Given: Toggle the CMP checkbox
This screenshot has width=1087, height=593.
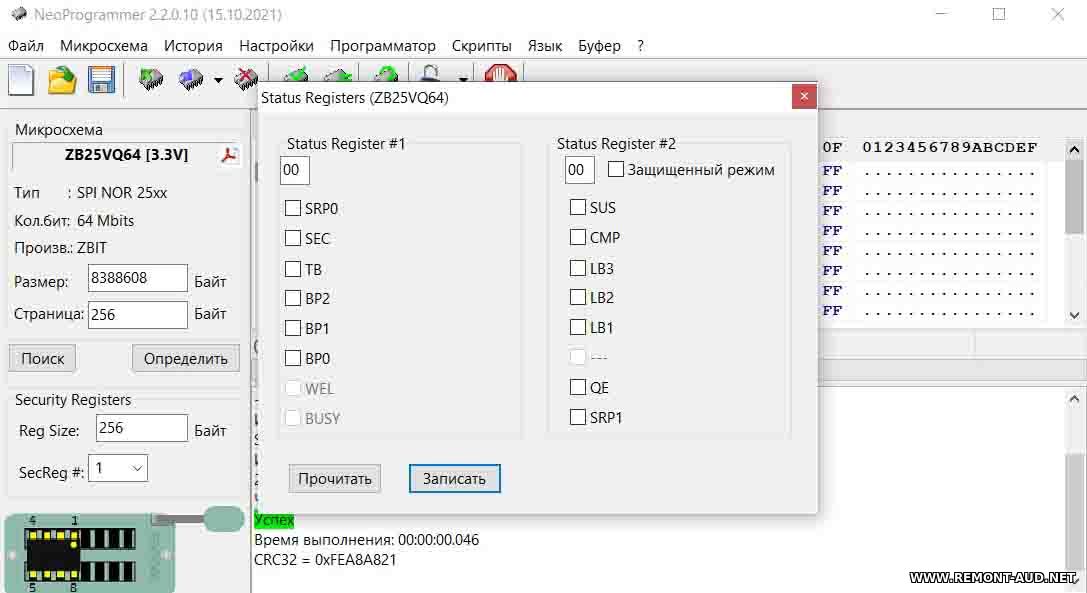Looking at the screenshot, I should [577, 237].
